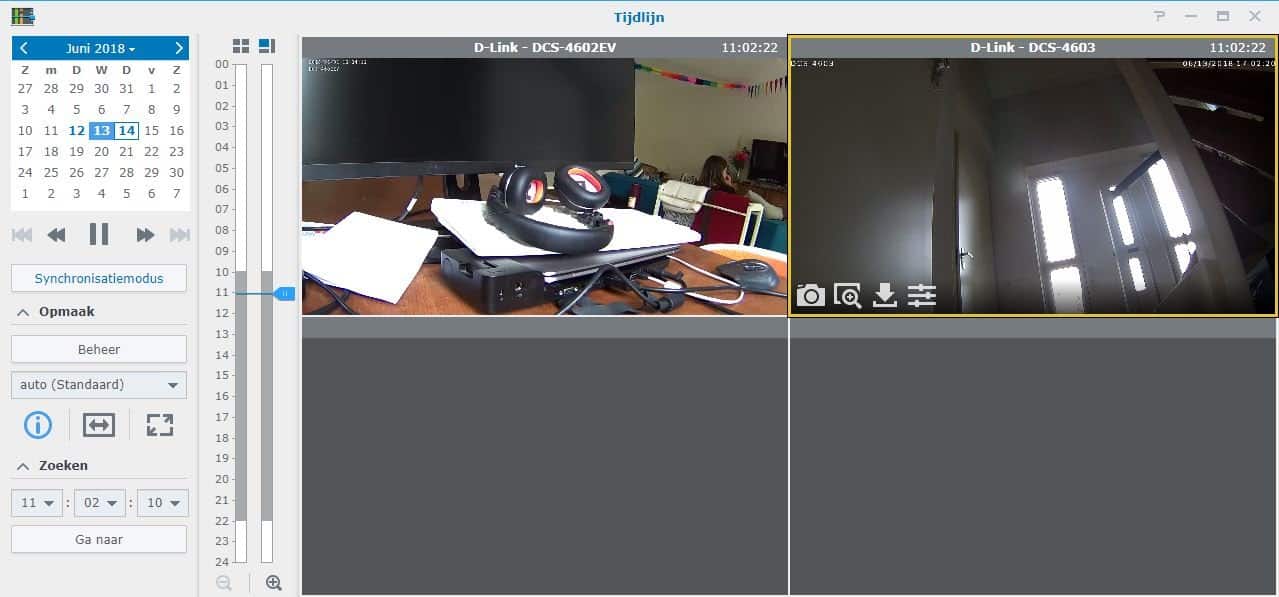Select the D-Link DCS-4602EV camera view
This screenshot has height=597, width=1279.
coord(545,186)
